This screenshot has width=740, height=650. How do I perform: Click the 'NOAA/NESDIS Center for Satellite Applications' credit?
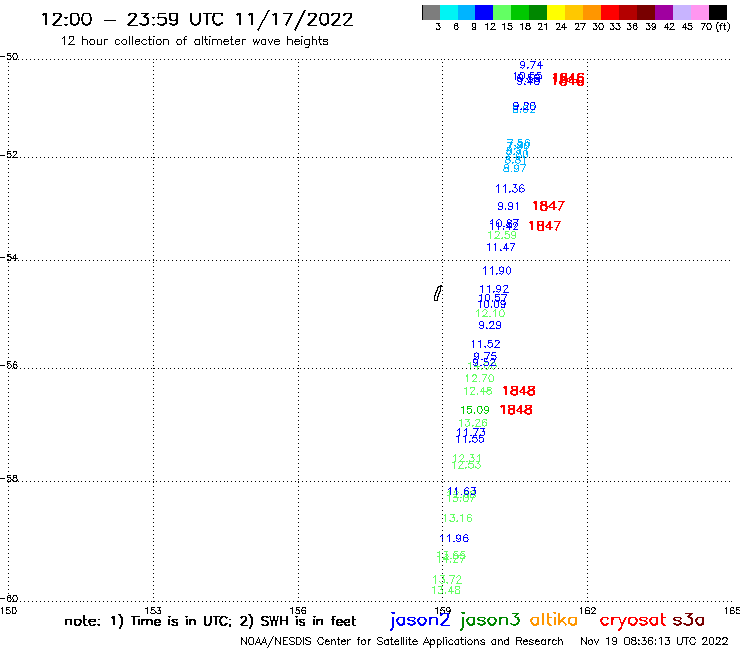(x=402, y=641)
